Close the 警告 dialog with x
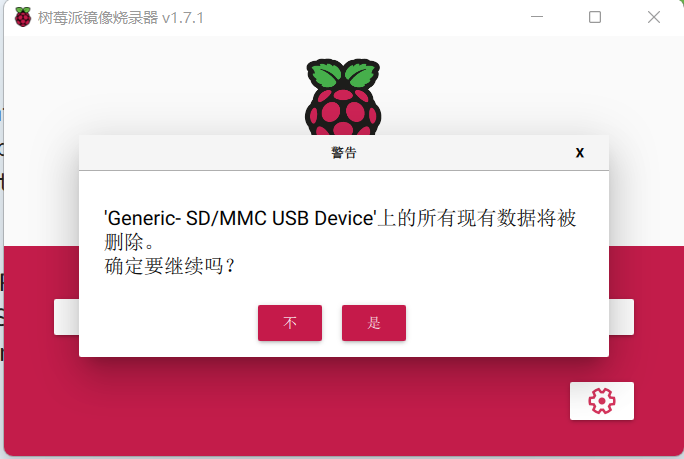Image resolution: width=684 pixels, height=459 pixels. [x=579, y=152]
